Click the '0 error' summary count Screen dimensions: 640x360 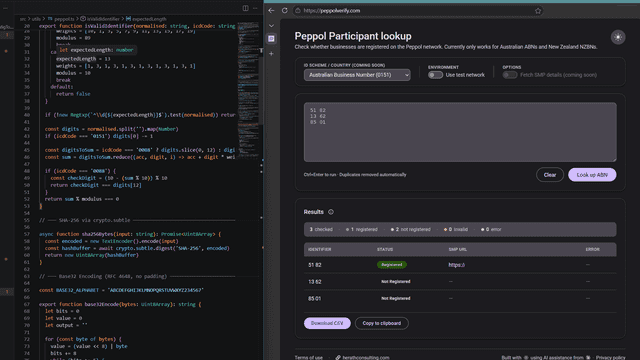tap(491, 229)
